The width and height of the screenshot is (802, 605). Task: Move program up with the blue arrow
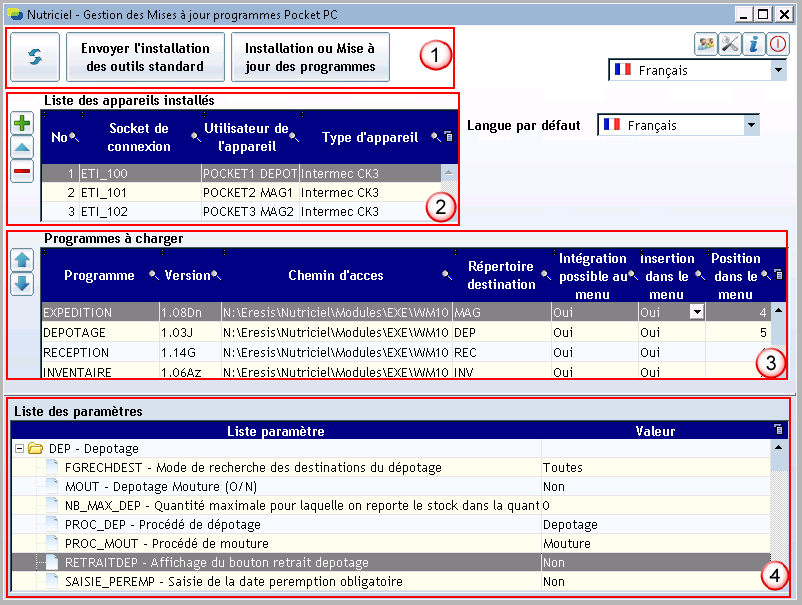click(x=22, y=260)
